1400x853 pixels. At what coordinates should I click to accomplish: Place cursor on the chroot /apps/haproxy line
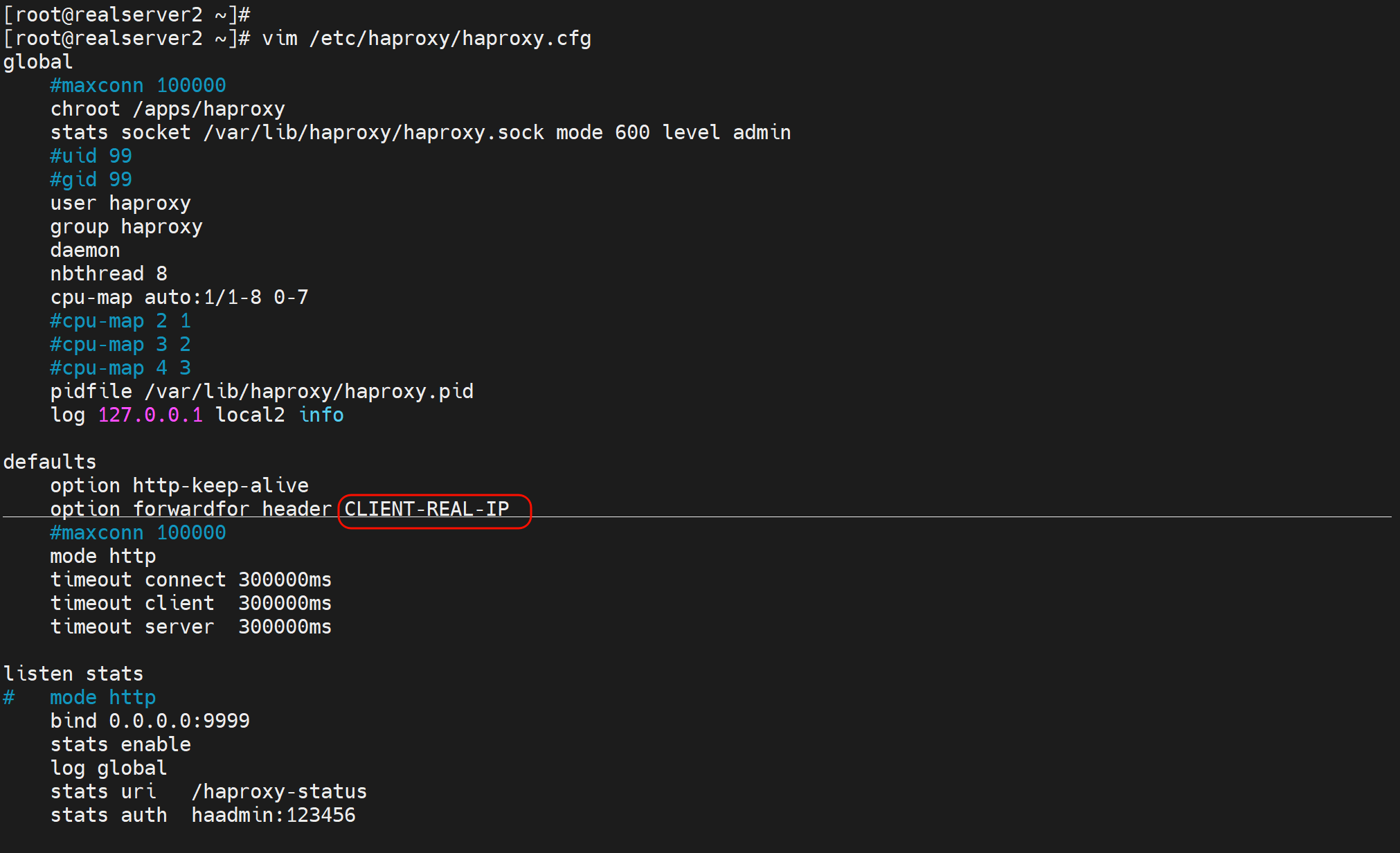(x=168, y=109)
